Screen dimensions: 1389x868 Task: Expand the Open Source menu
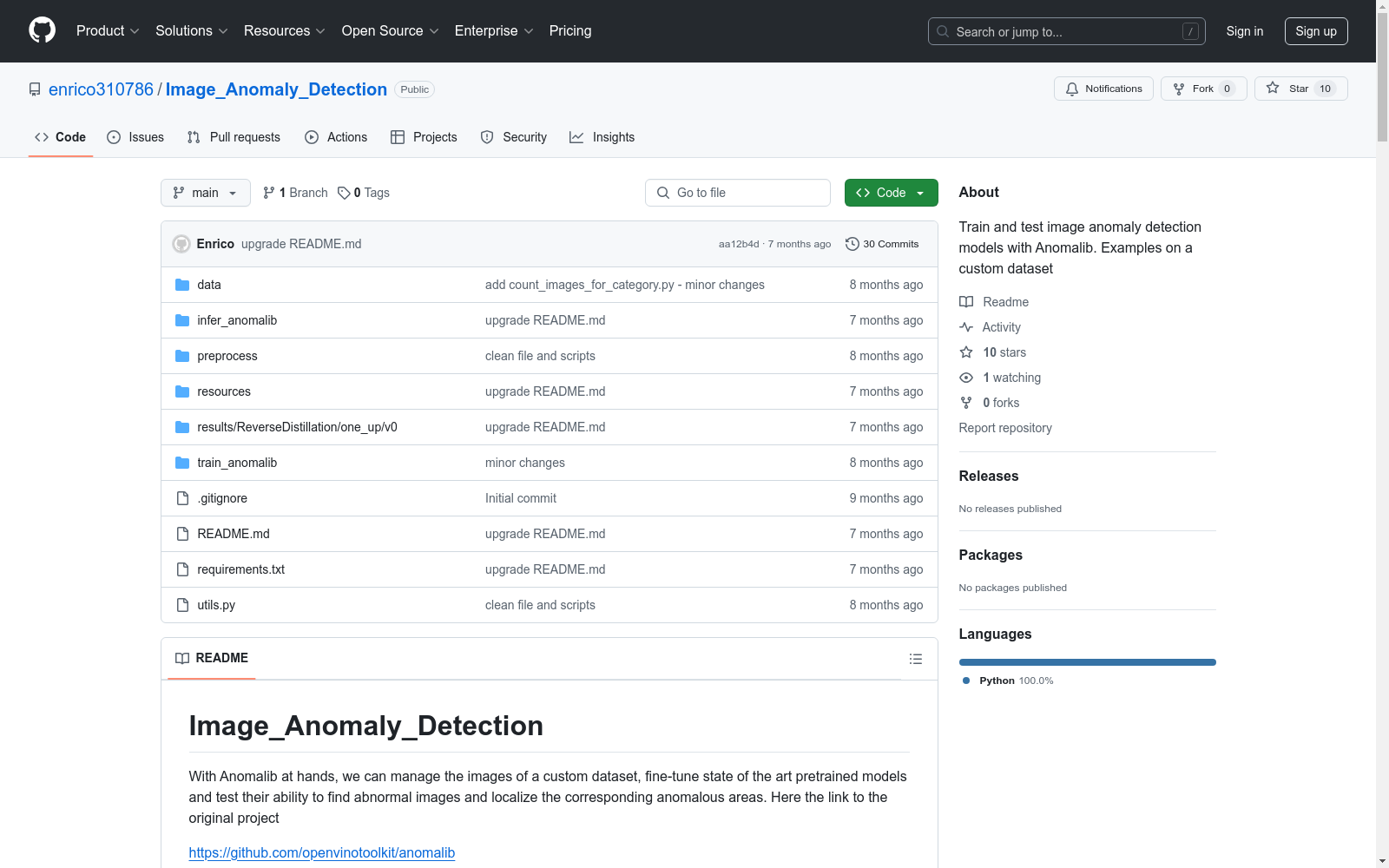click(x=391, y=31)
